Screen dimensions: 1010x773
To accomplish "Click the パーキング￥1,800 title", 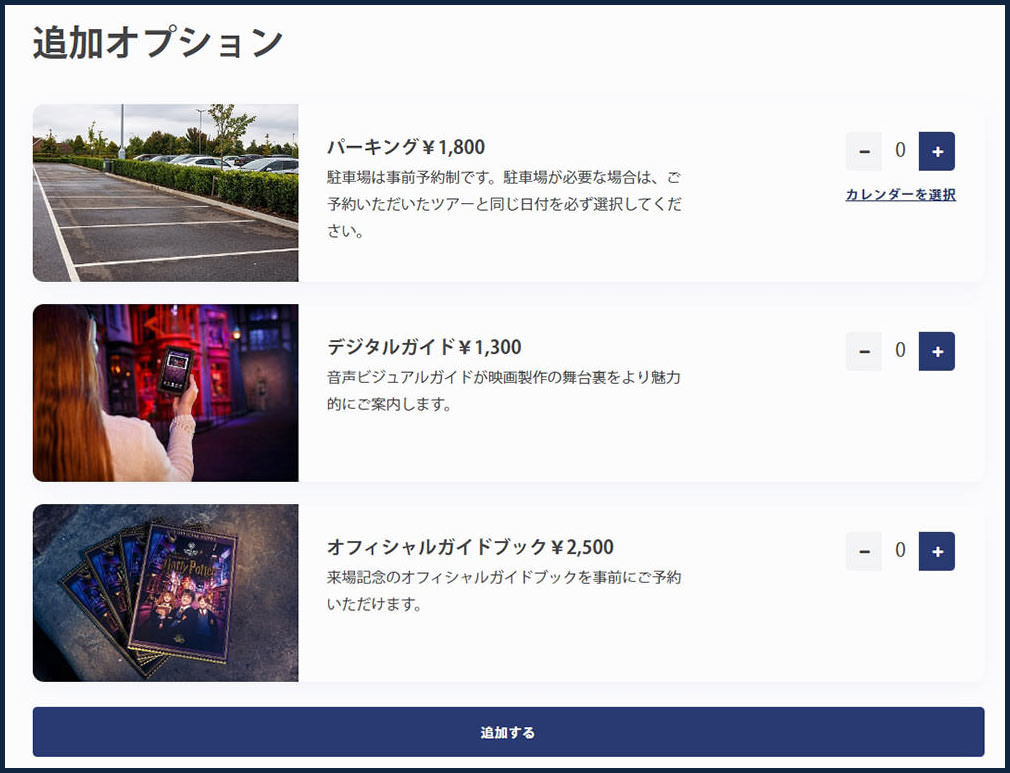I will [406, 148].
